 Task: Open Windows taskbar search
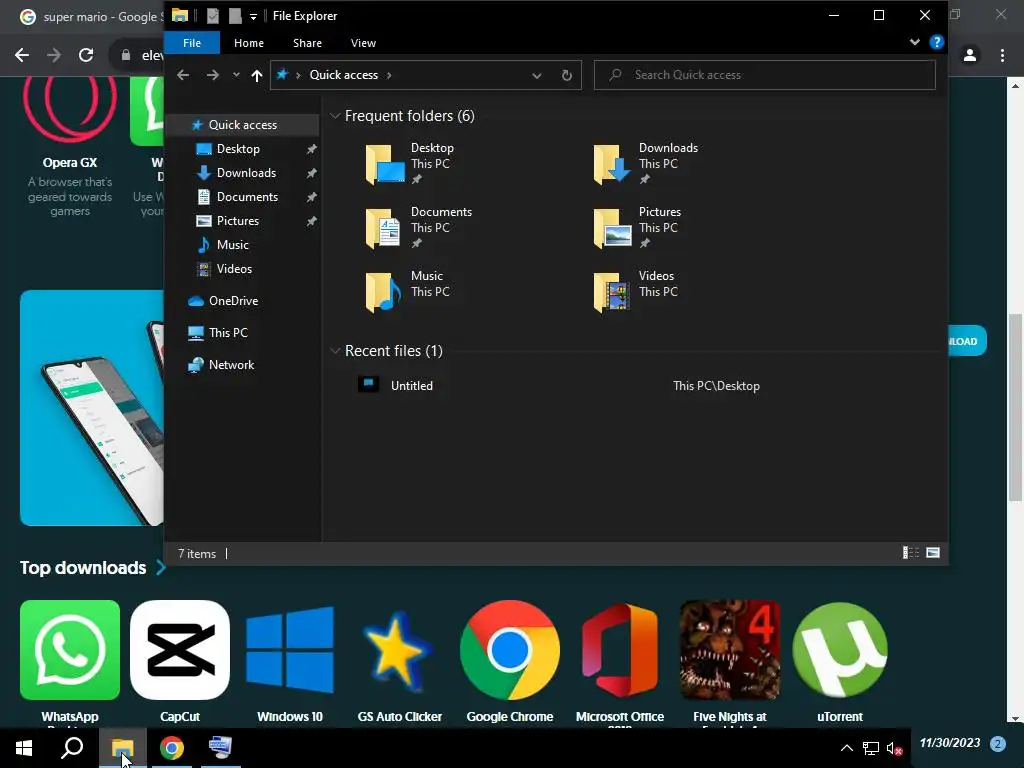point(72,748)
